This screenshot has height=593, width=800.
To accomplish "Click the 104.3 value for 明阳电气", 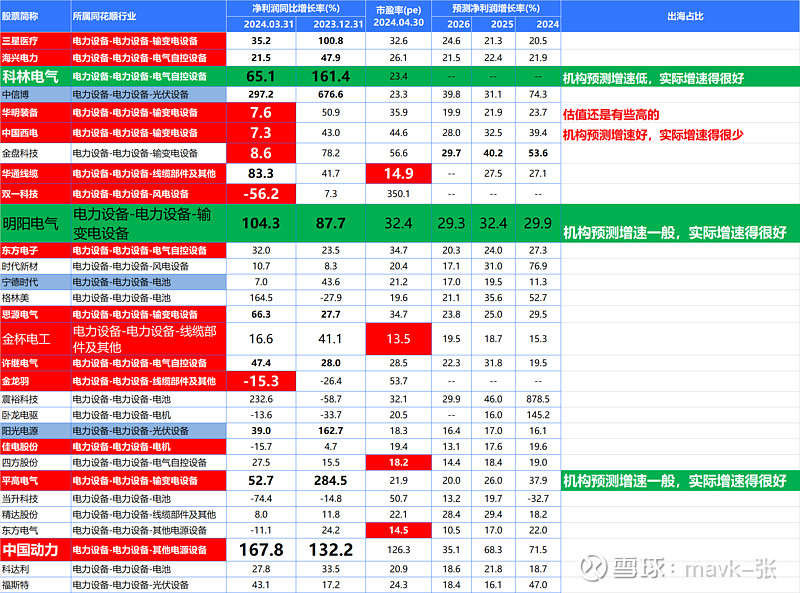I will click(x=261, y=224).
